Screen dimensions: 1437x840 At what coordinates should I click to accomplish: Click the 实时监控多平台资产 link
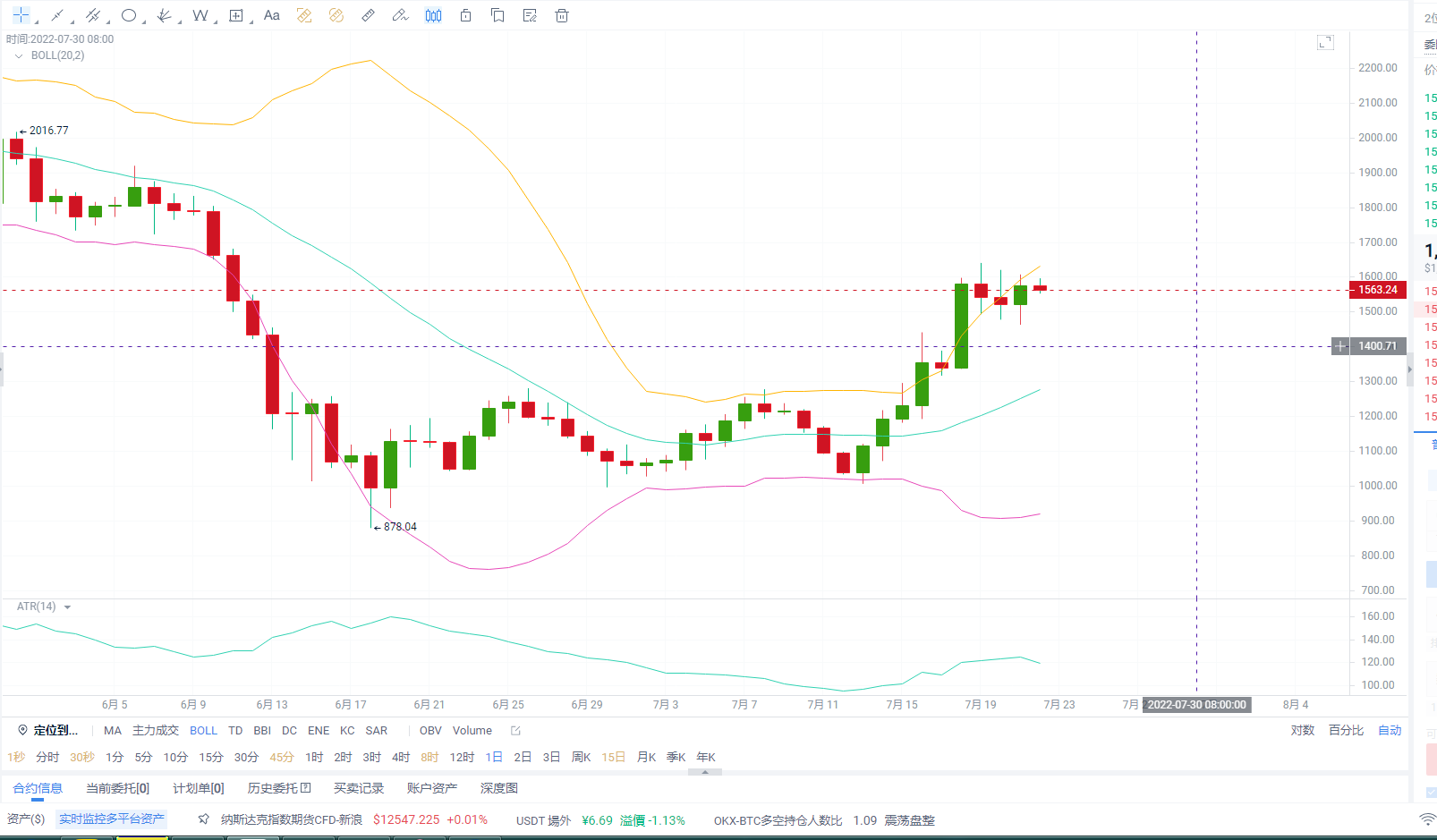click(x=112, y=819)
